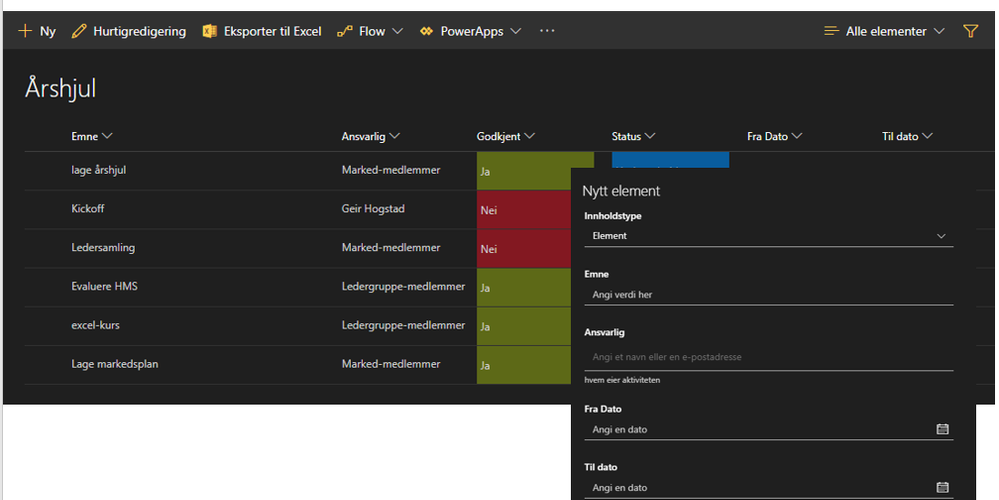This screenshot has width=999, height=500.
Task: Click the Nytt element panel heading
Action: click(621, 191)
